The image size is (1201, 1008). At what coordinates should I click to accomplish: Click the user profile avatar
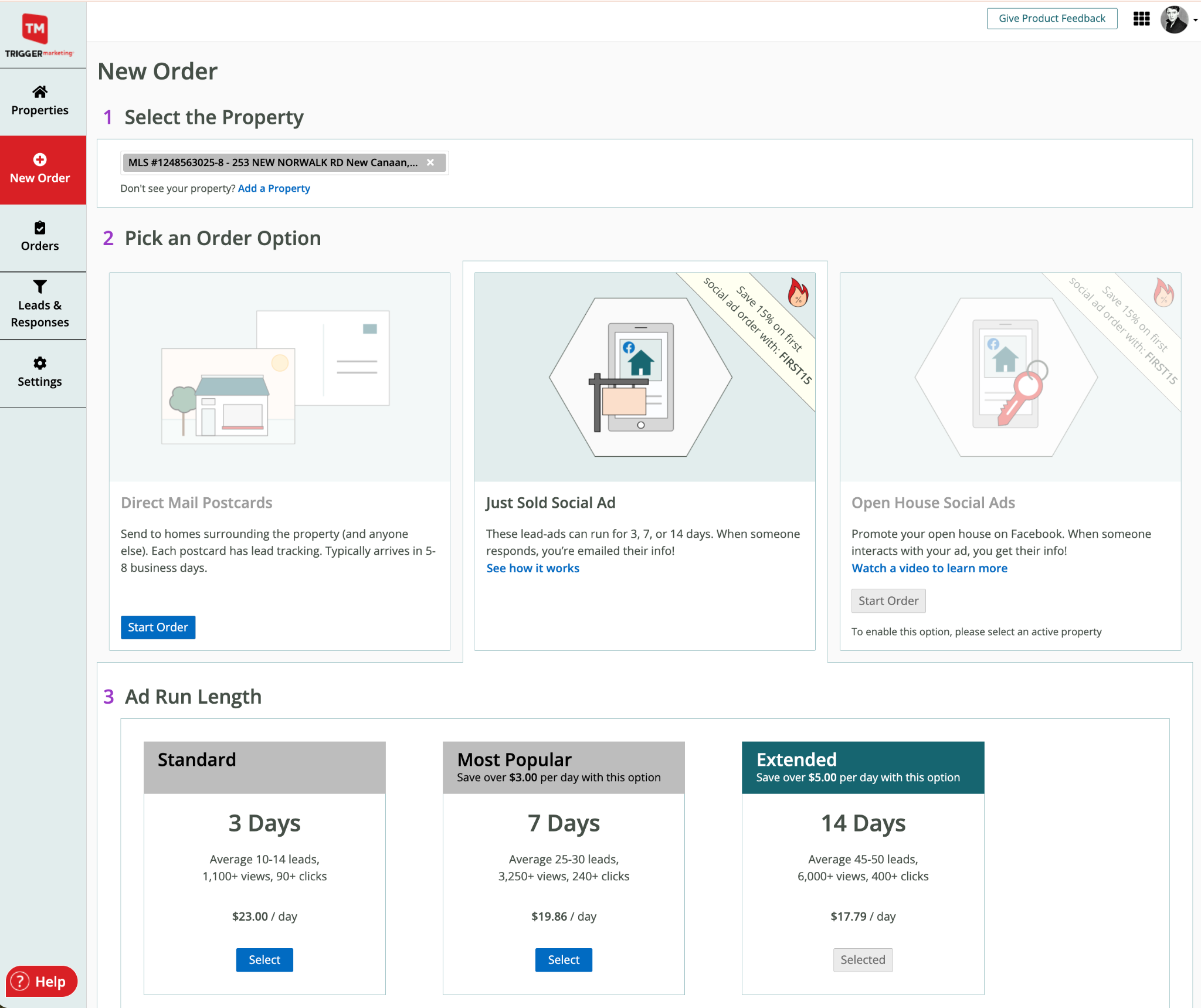(1174, 19)
